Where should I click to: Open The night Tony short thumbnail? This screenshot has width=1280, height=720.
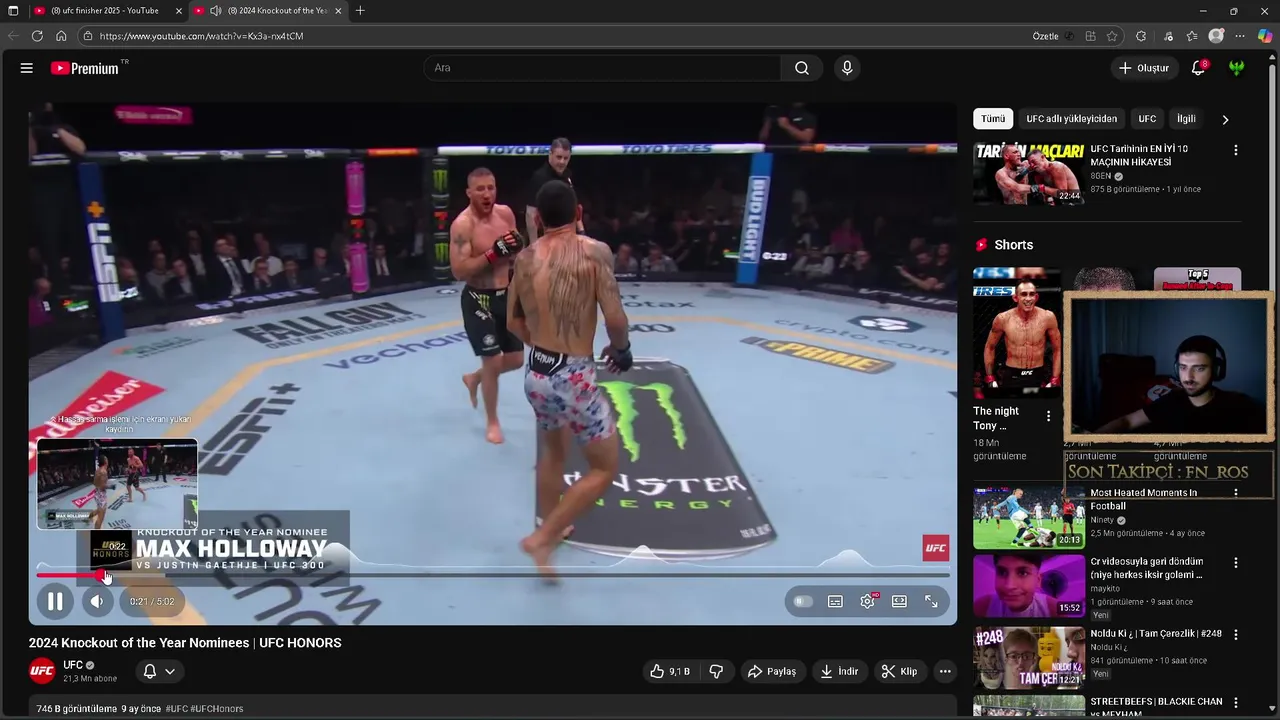tap(1018, 332)
